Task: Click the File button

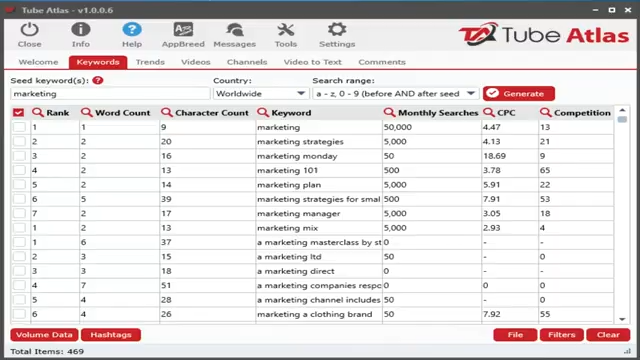Action: click(x=515, y=335)
